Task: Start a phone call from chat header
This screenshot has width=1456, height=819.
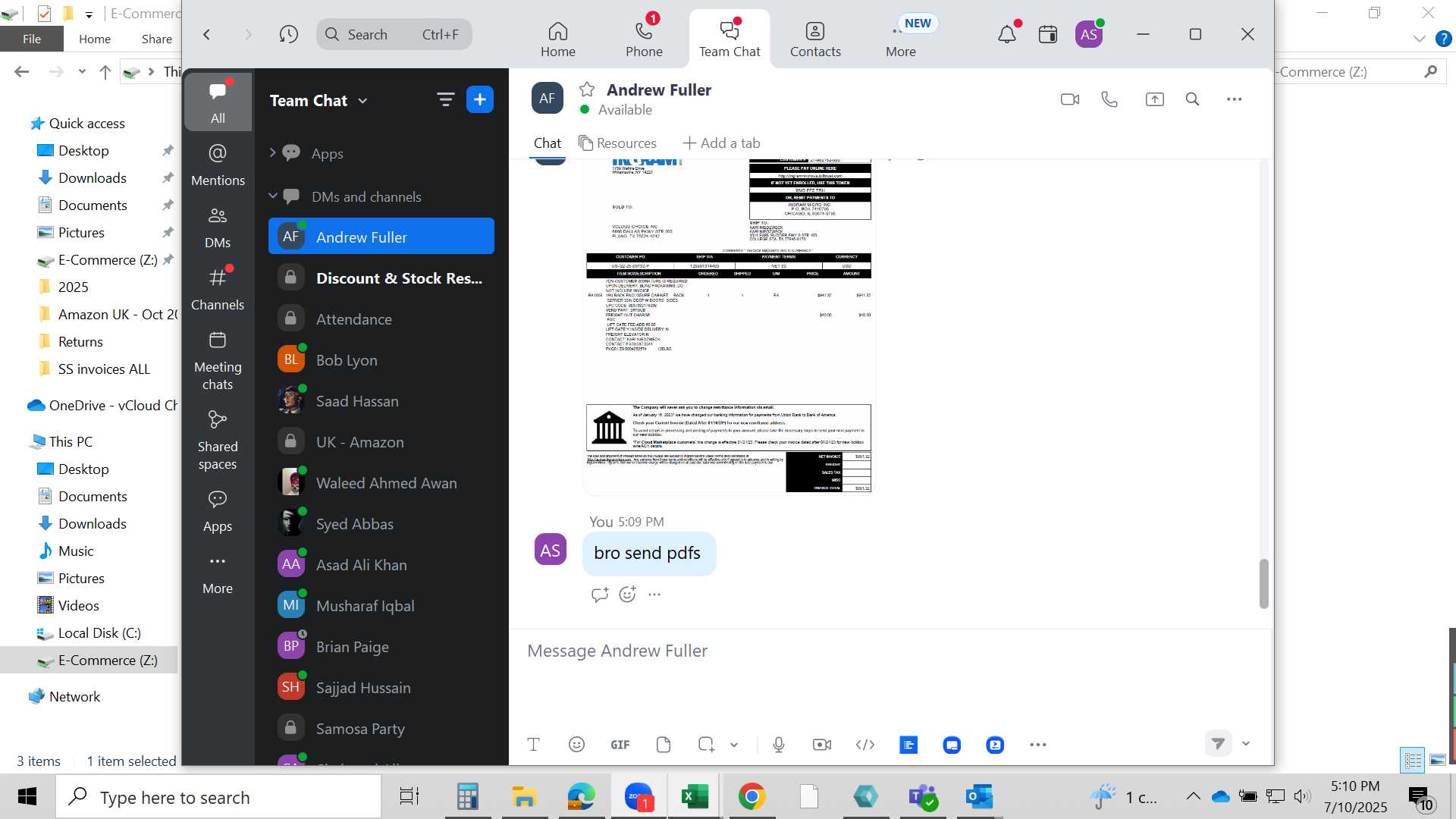Action: click(1109, 99)
